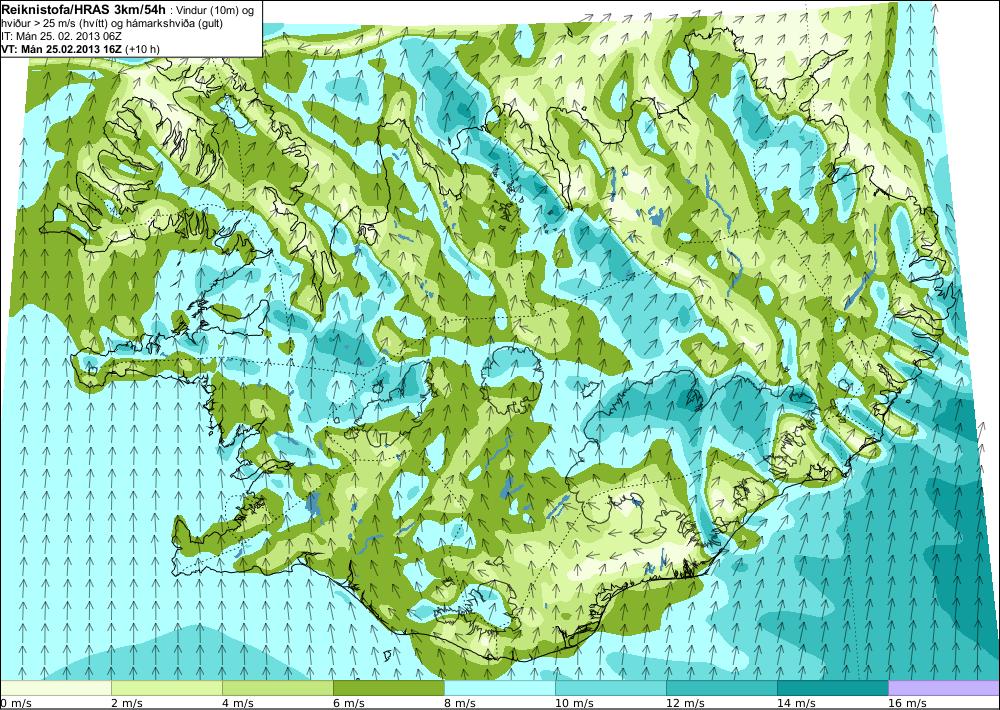This screenshot has width=1000, height=710.
Task: Click the "VT: Mán 25.02.2013 16Z" line
Action: coord(61,49)
